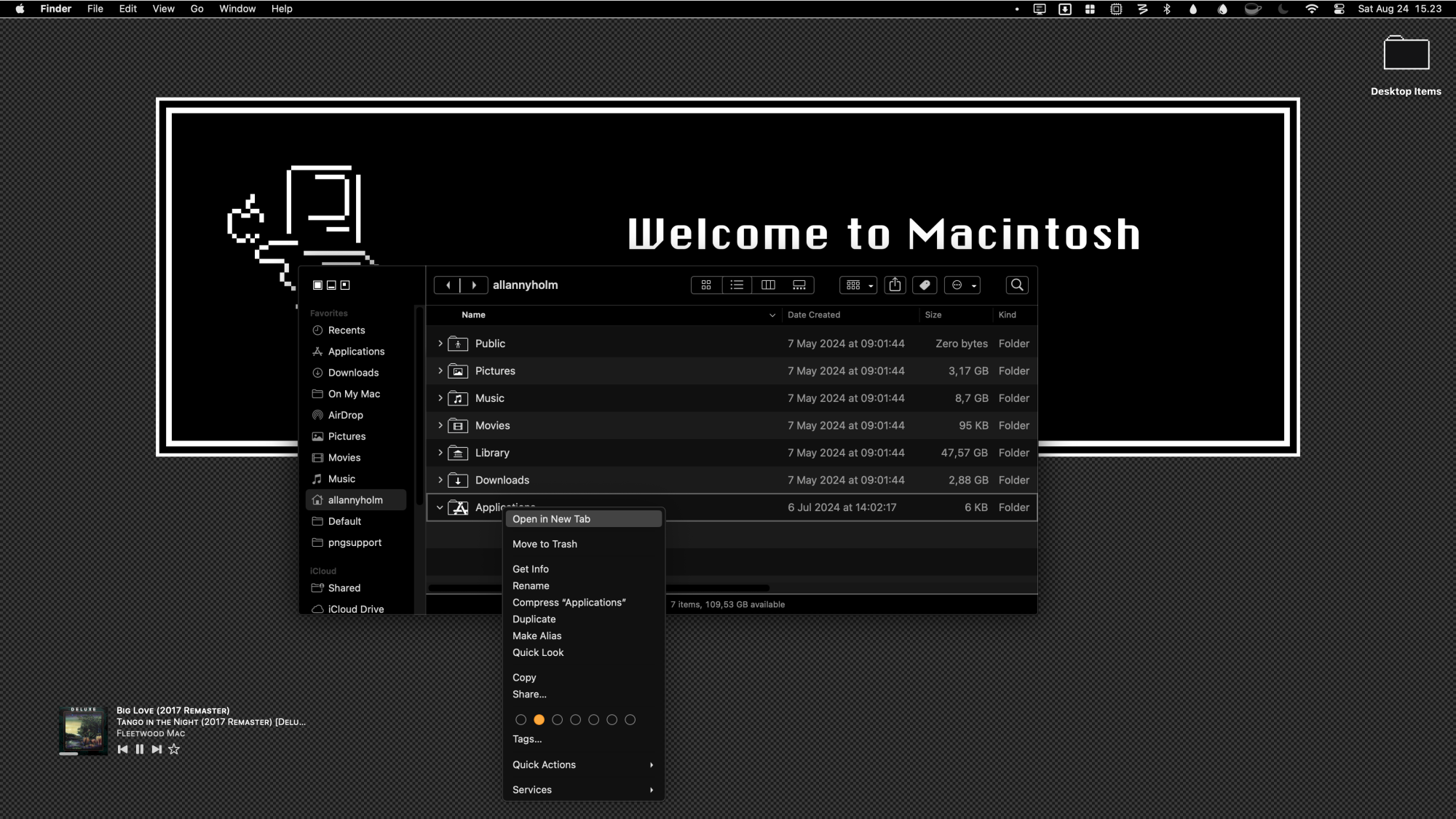
Task: Open the Go menu in the menu bar
Action: coord(197,9)
